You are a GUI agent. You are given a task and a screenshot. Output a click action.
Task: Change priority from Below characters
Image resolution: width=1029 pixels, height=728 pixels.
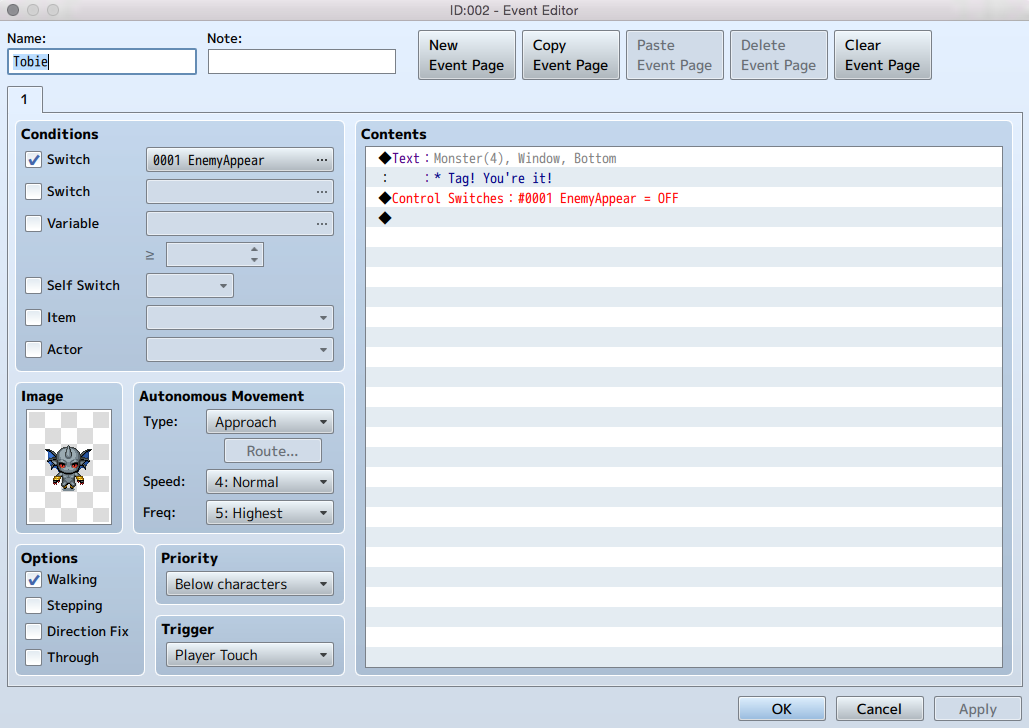pos(249,584)
